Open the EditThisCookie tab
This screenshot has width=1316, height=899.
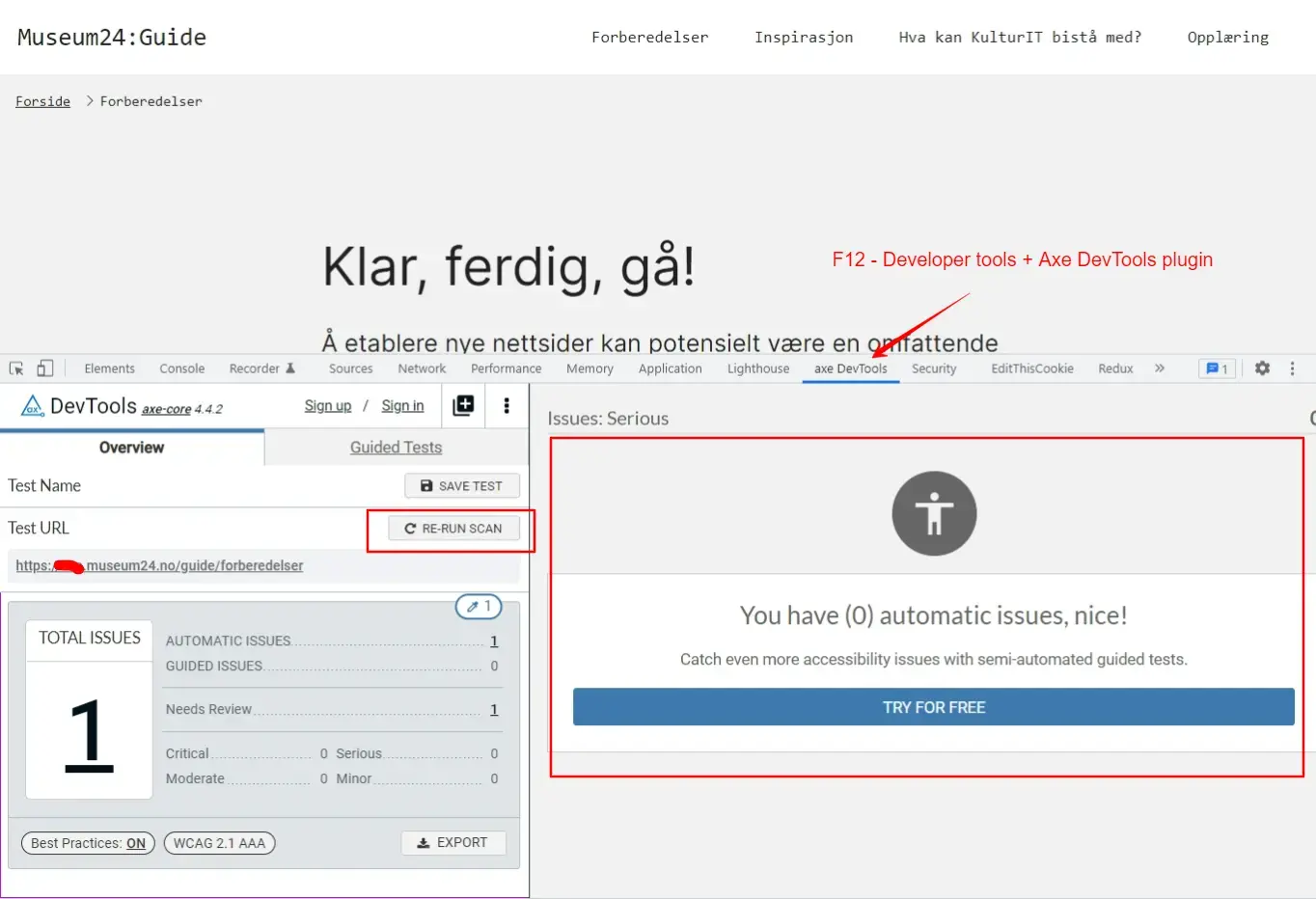coord(1032,368)
